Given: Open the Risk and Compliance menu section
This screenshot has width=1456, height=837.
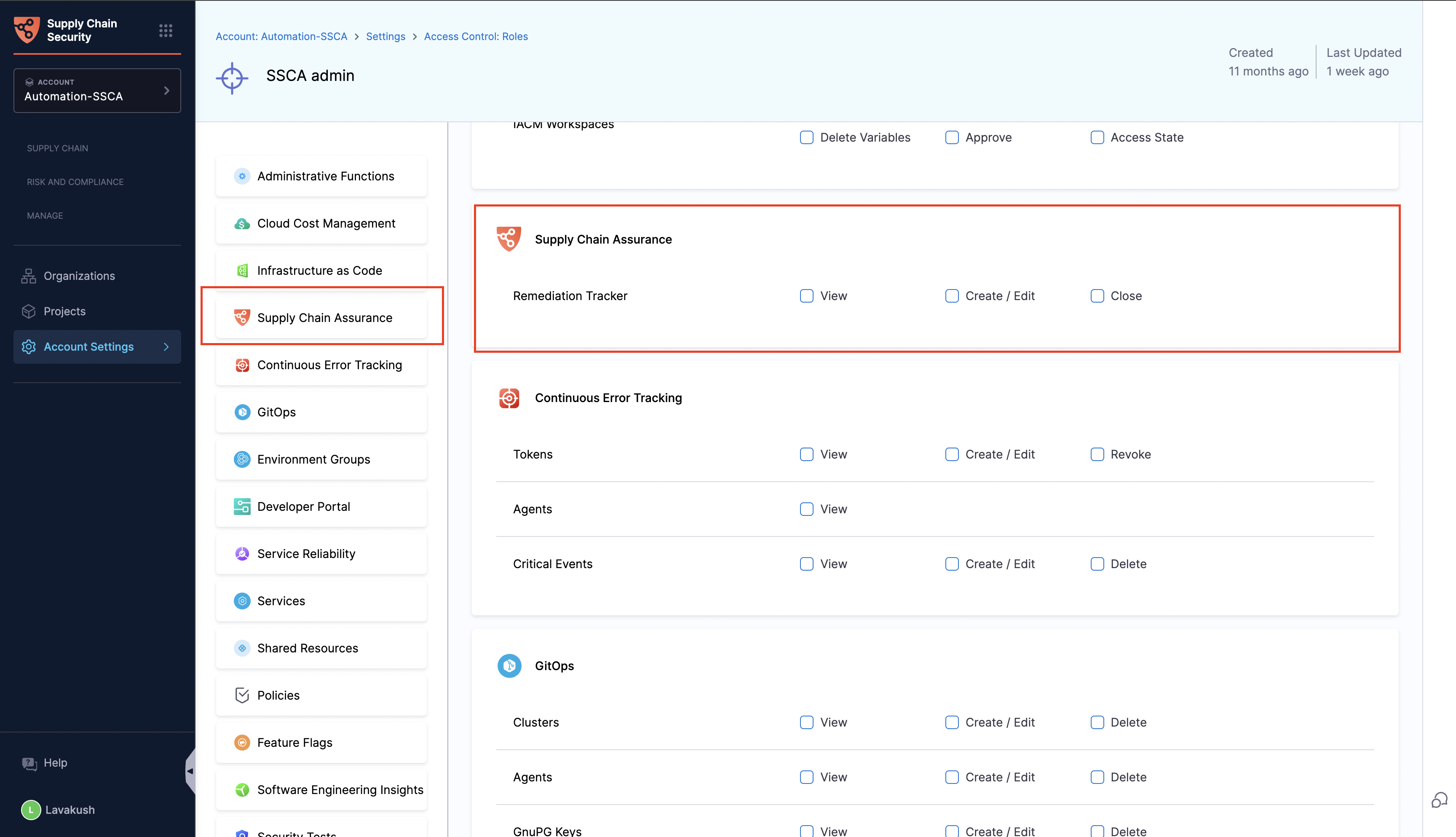Looking at the screenshot, I should pyautogui.click(x=75, y=182).
